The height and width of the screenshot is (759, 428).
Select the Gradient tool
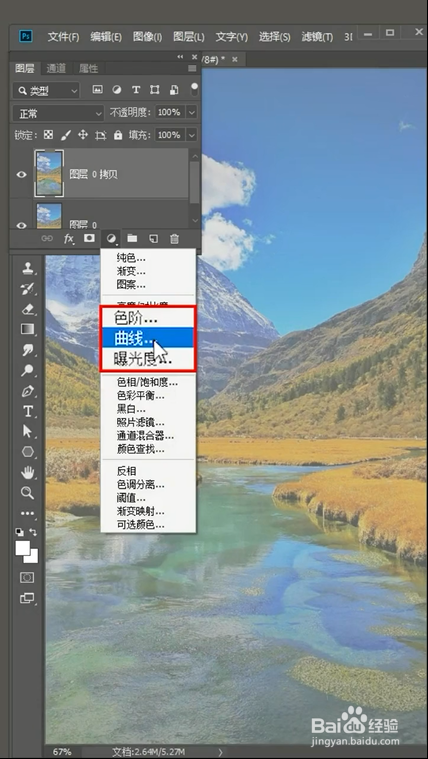28,330
